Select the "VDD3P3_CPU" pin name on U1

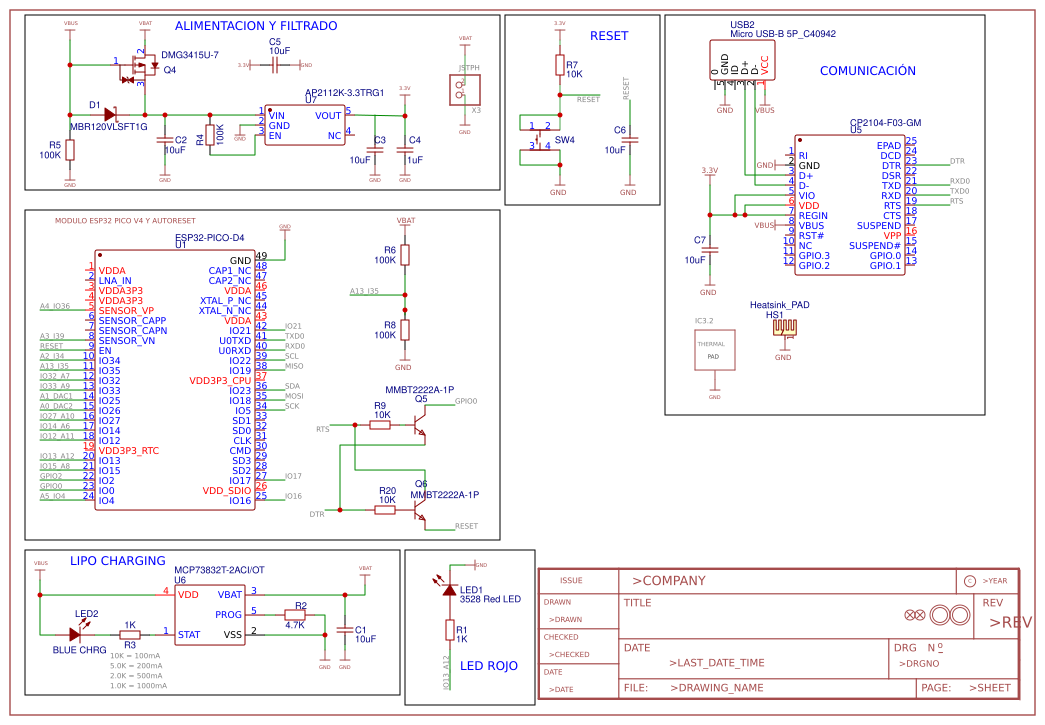click(220, 380)
